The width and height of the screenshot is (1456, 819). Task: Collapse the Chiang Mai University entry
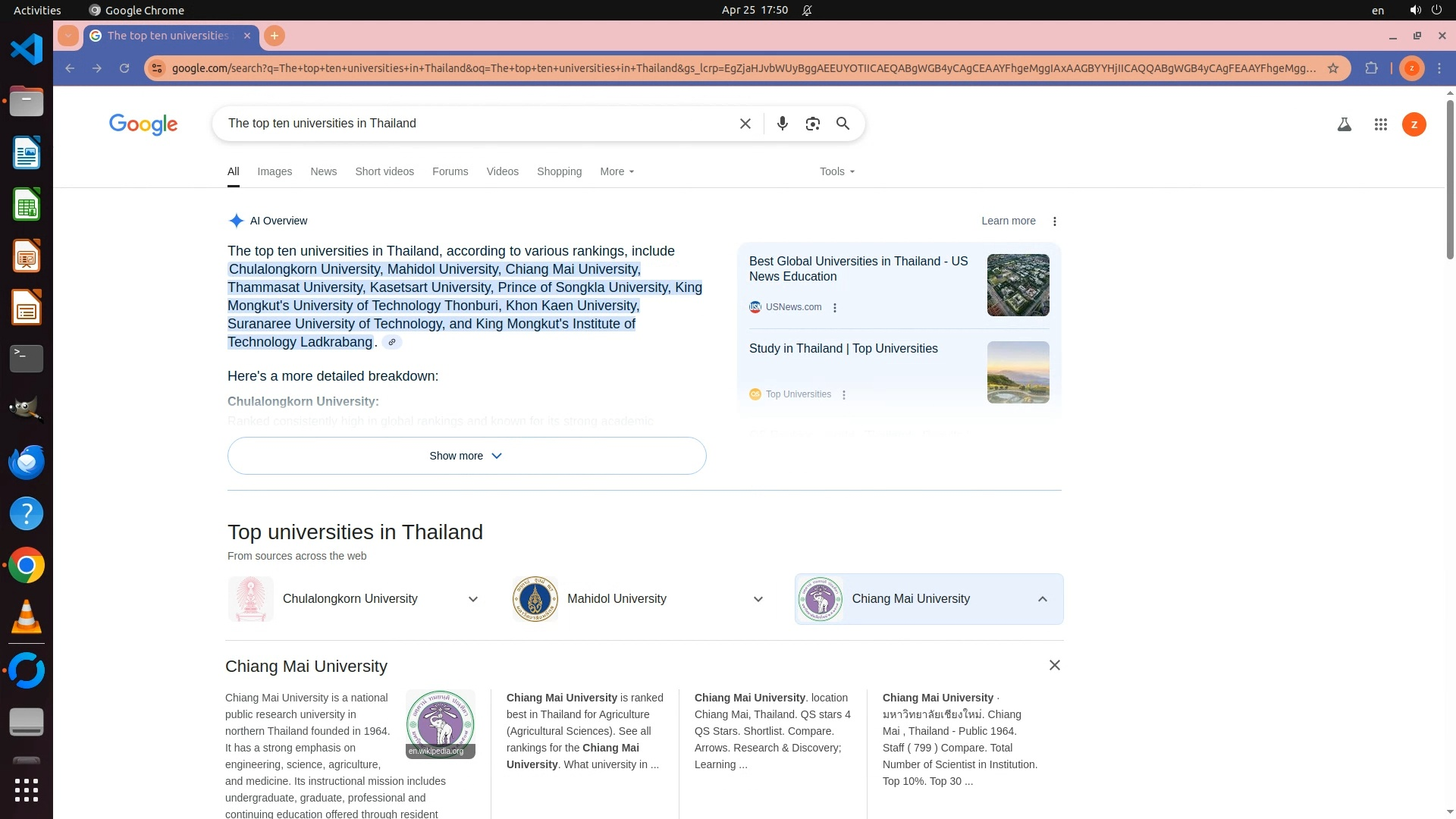[1042, 599]
